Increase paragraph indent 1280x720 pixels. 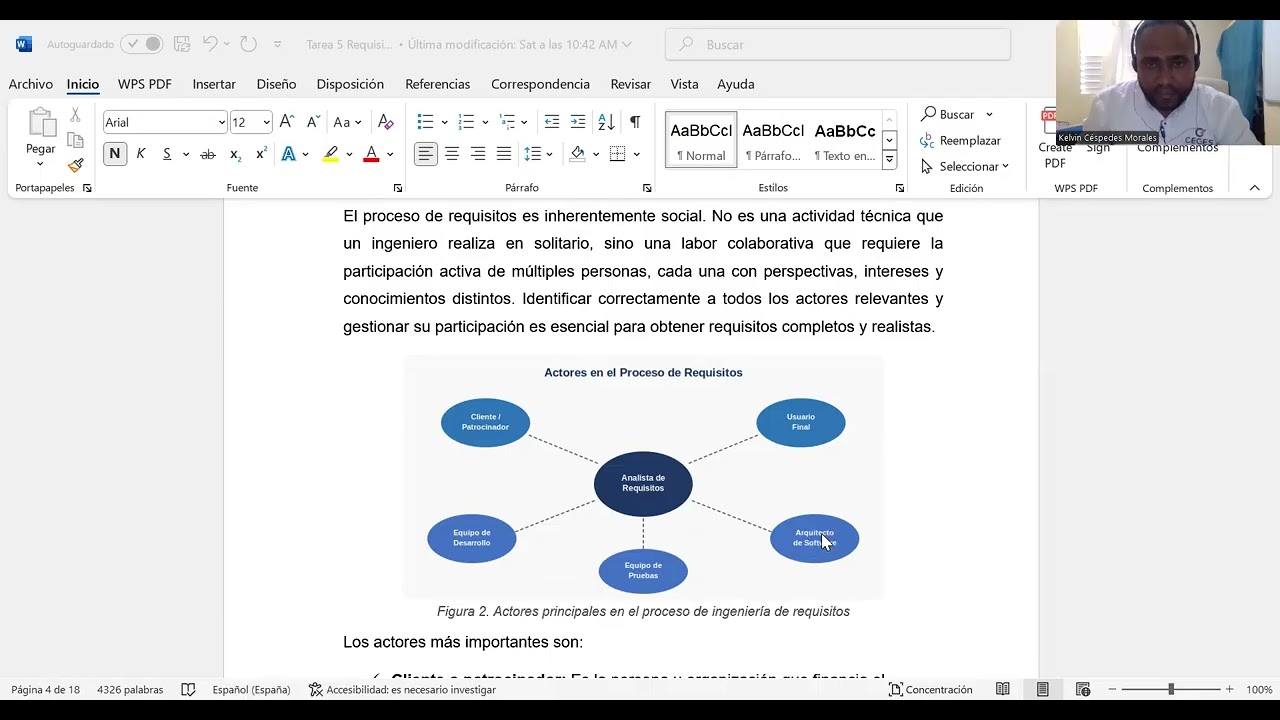[x=578, y=122]
